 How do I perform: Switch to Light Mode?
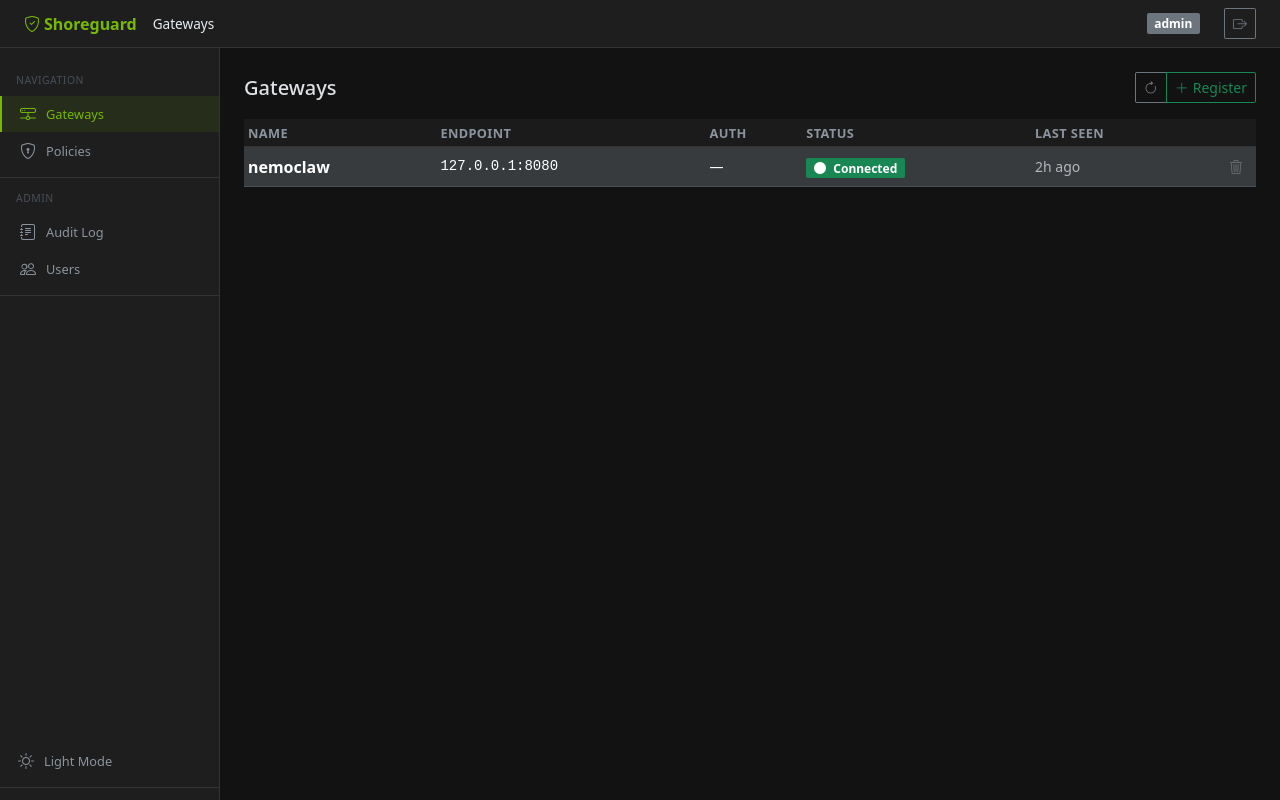(66, 761)
